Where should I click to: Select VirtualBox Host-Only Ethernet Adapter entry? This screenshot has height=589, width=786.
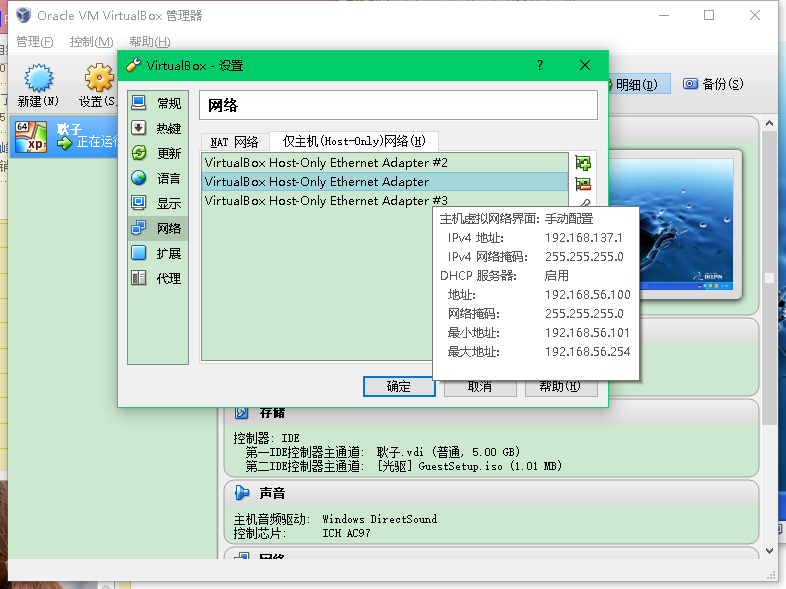coord(384,181)
